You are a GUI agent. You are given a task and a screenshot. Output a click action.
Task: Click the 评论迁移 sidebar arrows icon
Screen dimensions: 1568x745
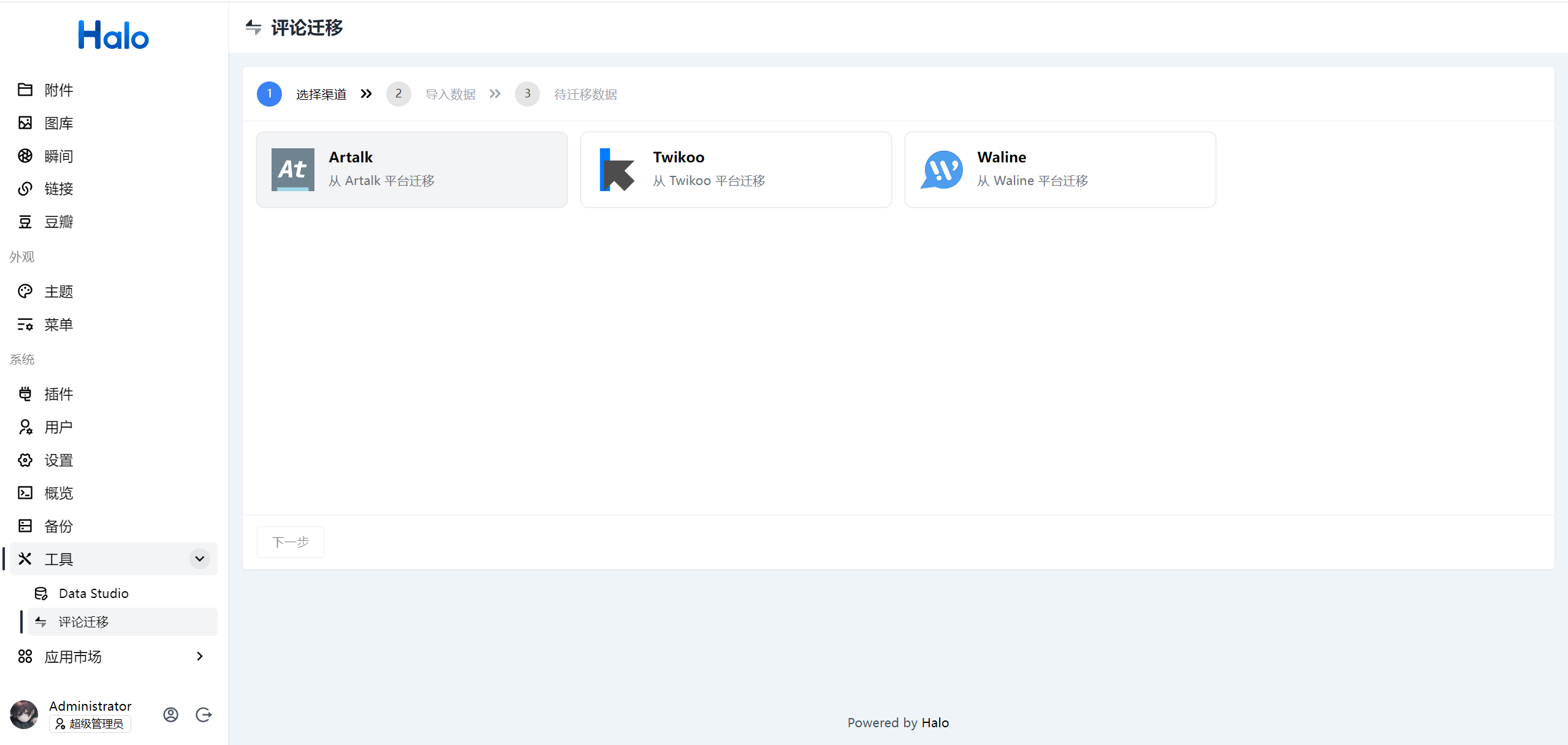41,622
